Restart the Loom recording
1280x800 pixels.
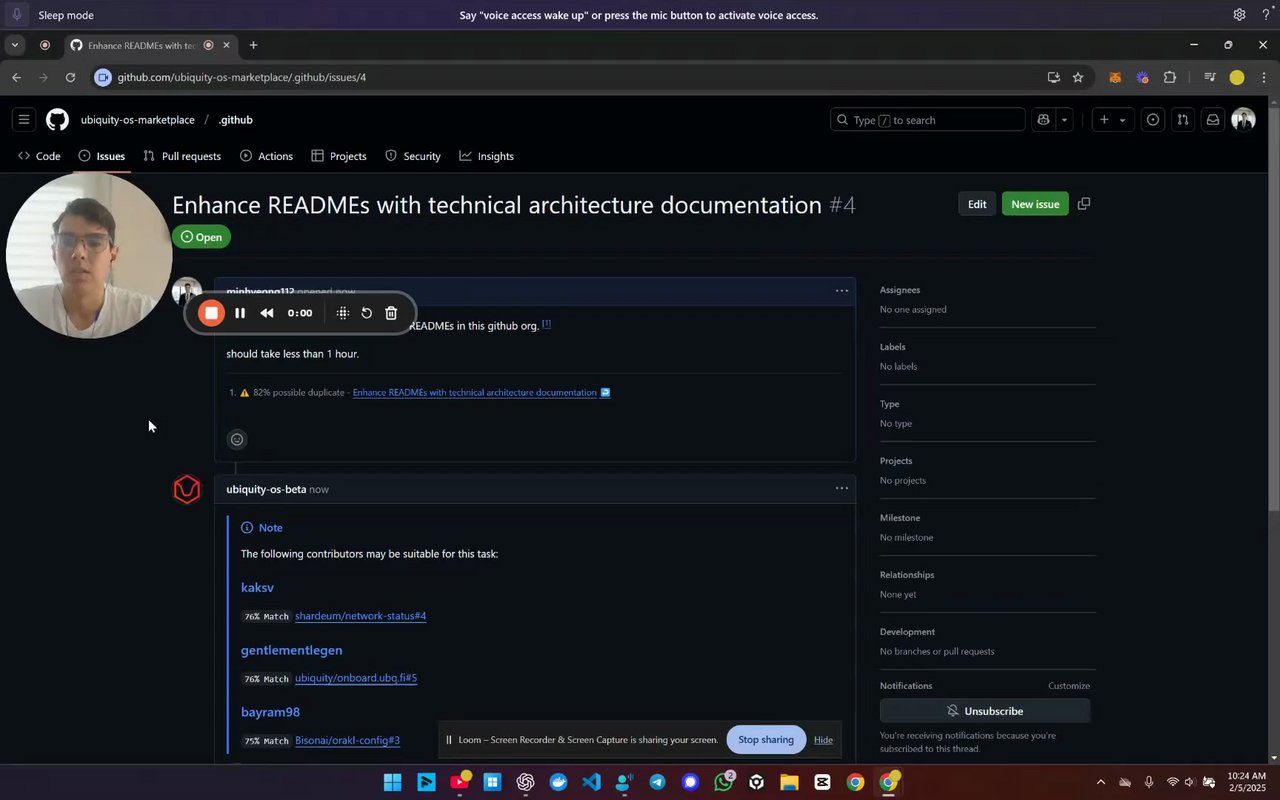(x=367, y=313)
